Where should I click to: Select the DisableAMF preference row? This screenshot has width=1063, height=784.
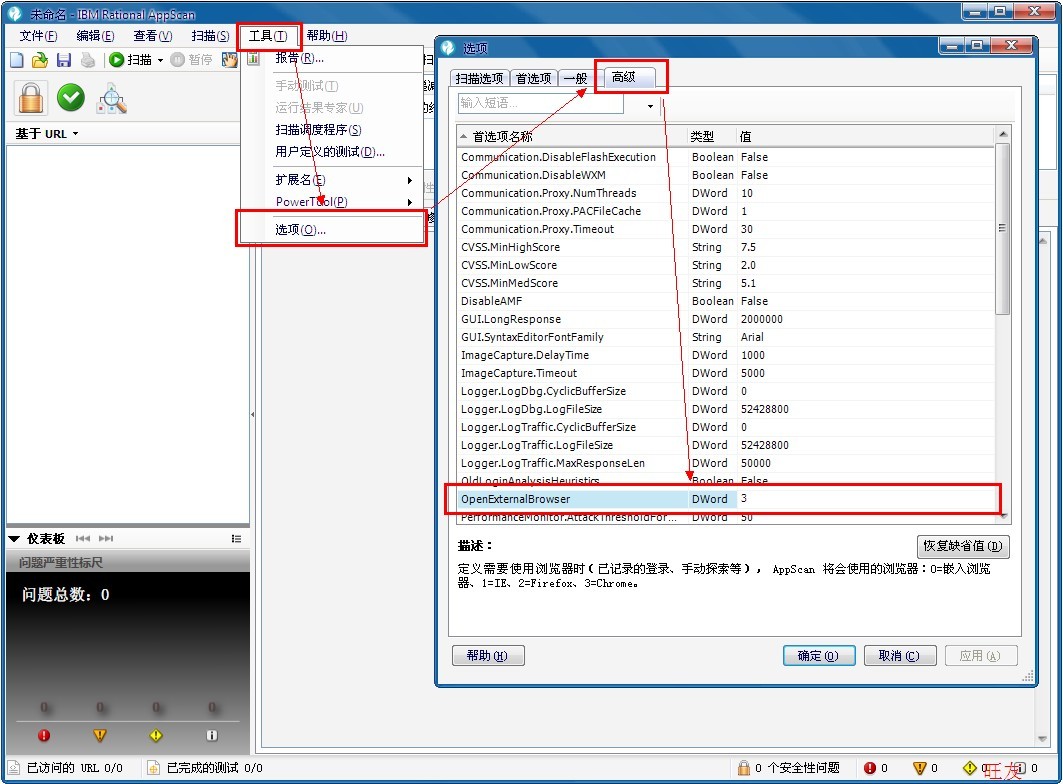pyautogui.click(x=725, y=301)
